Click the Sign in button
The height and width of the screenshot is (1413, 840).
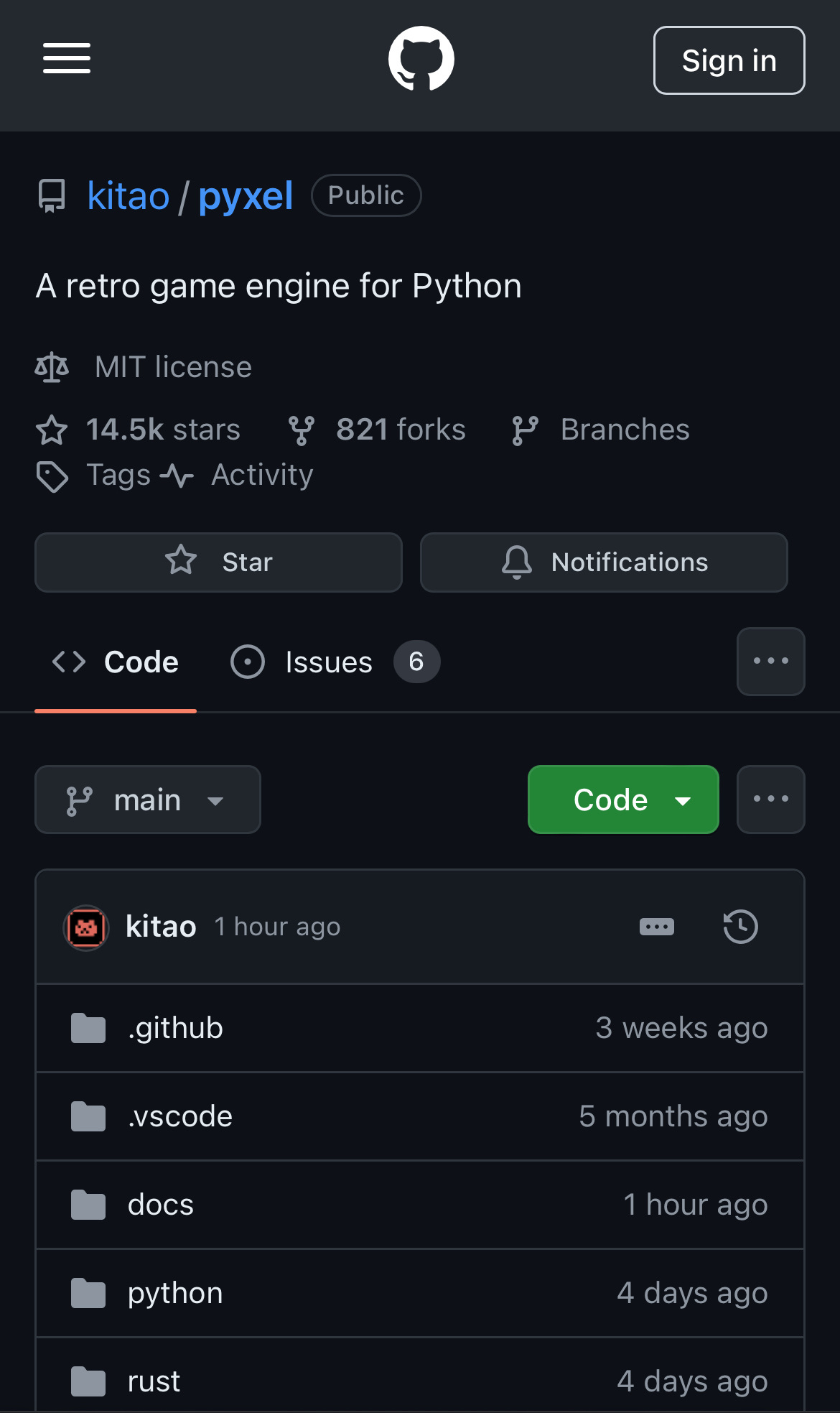pyautogui.click(x=729, y=60)
